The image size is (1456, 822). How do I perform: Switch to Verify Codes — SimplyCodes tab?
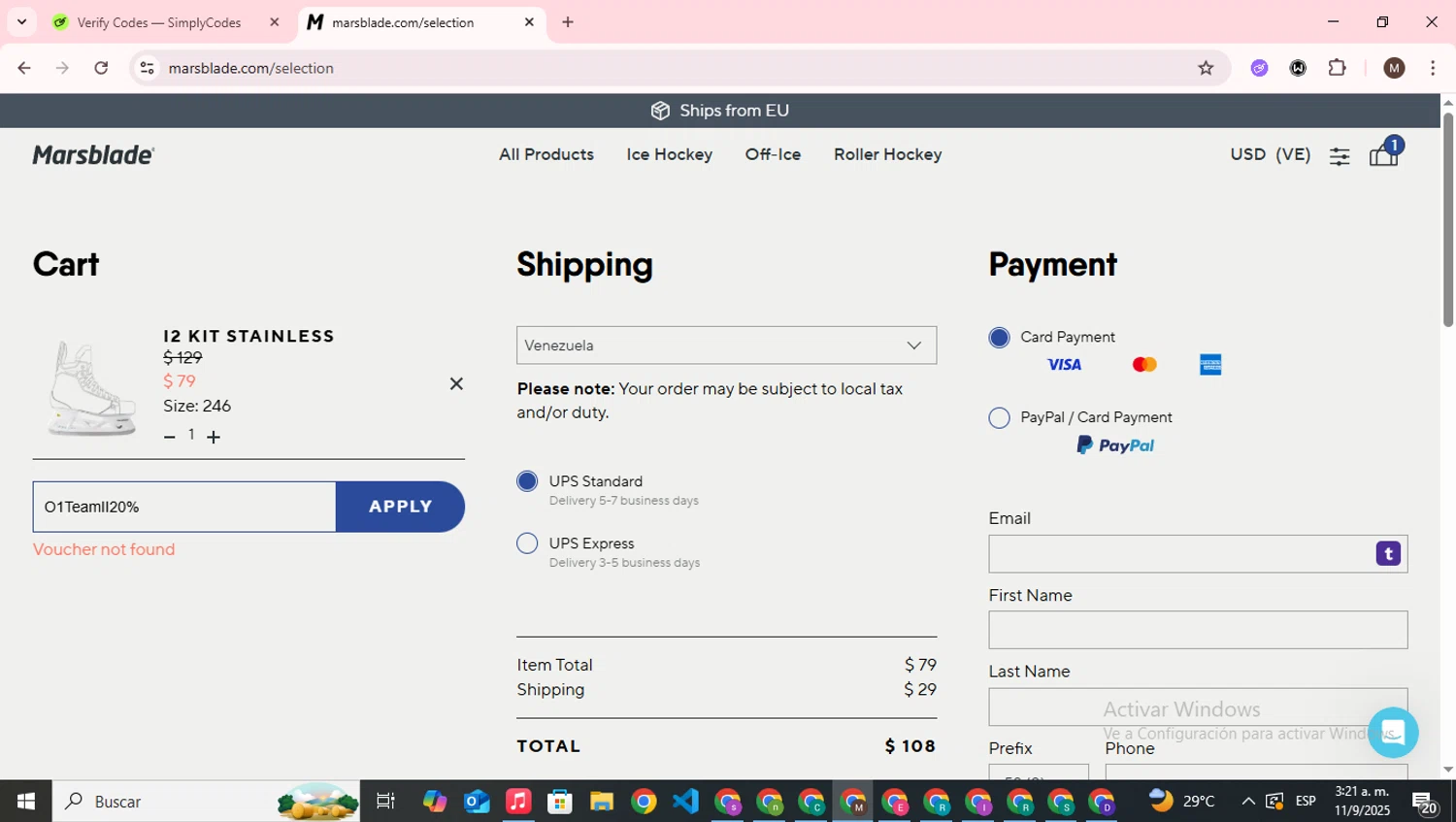(159, 22)
